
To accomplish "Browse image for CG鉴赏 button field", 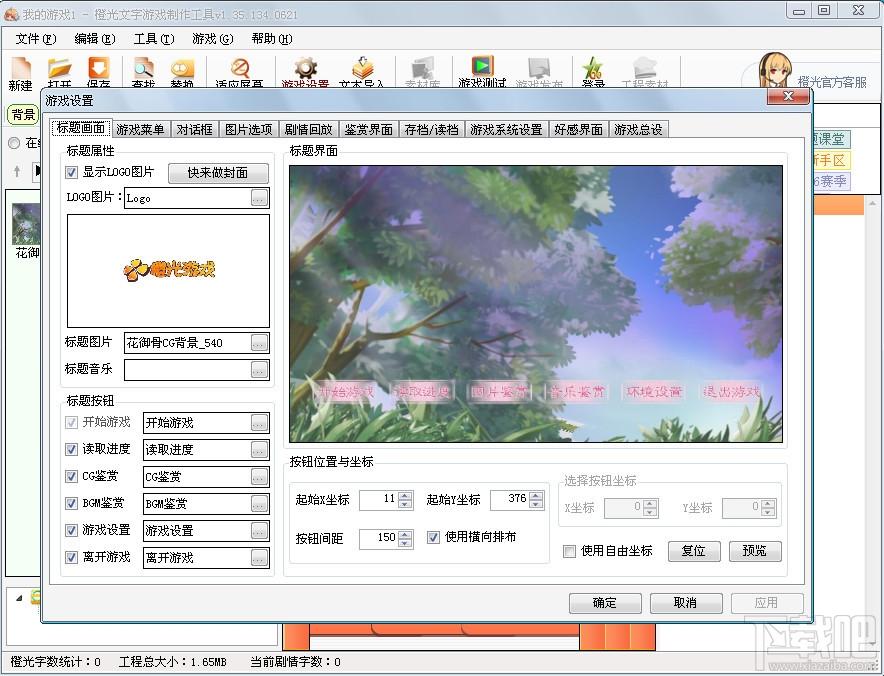I will (259, 476).
